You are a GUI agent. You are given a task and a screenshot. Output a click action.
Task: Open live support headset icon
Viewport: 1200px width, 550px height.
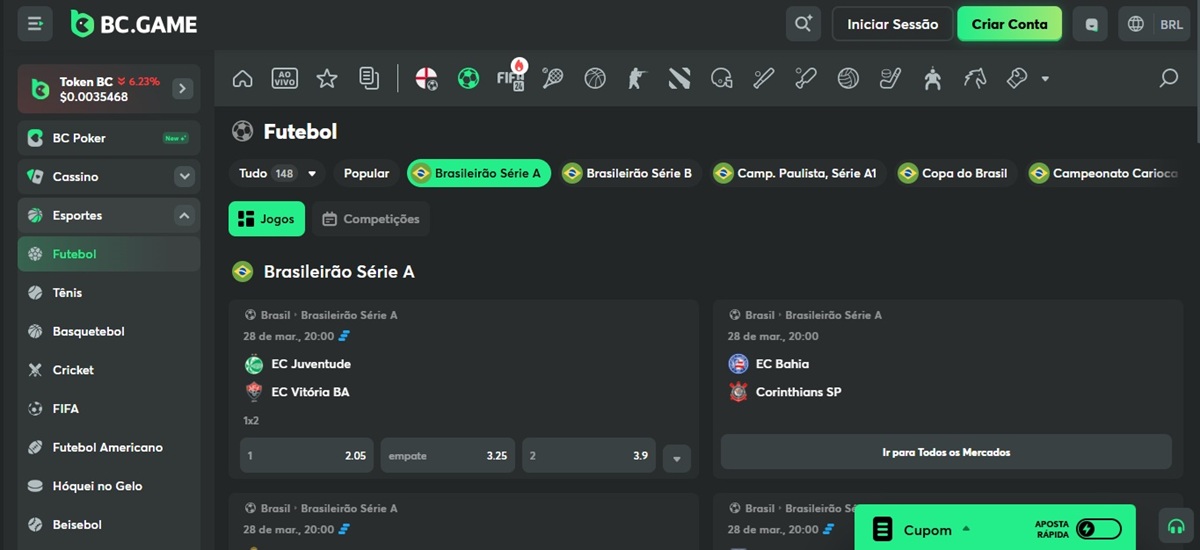(x=1175, y=526)
